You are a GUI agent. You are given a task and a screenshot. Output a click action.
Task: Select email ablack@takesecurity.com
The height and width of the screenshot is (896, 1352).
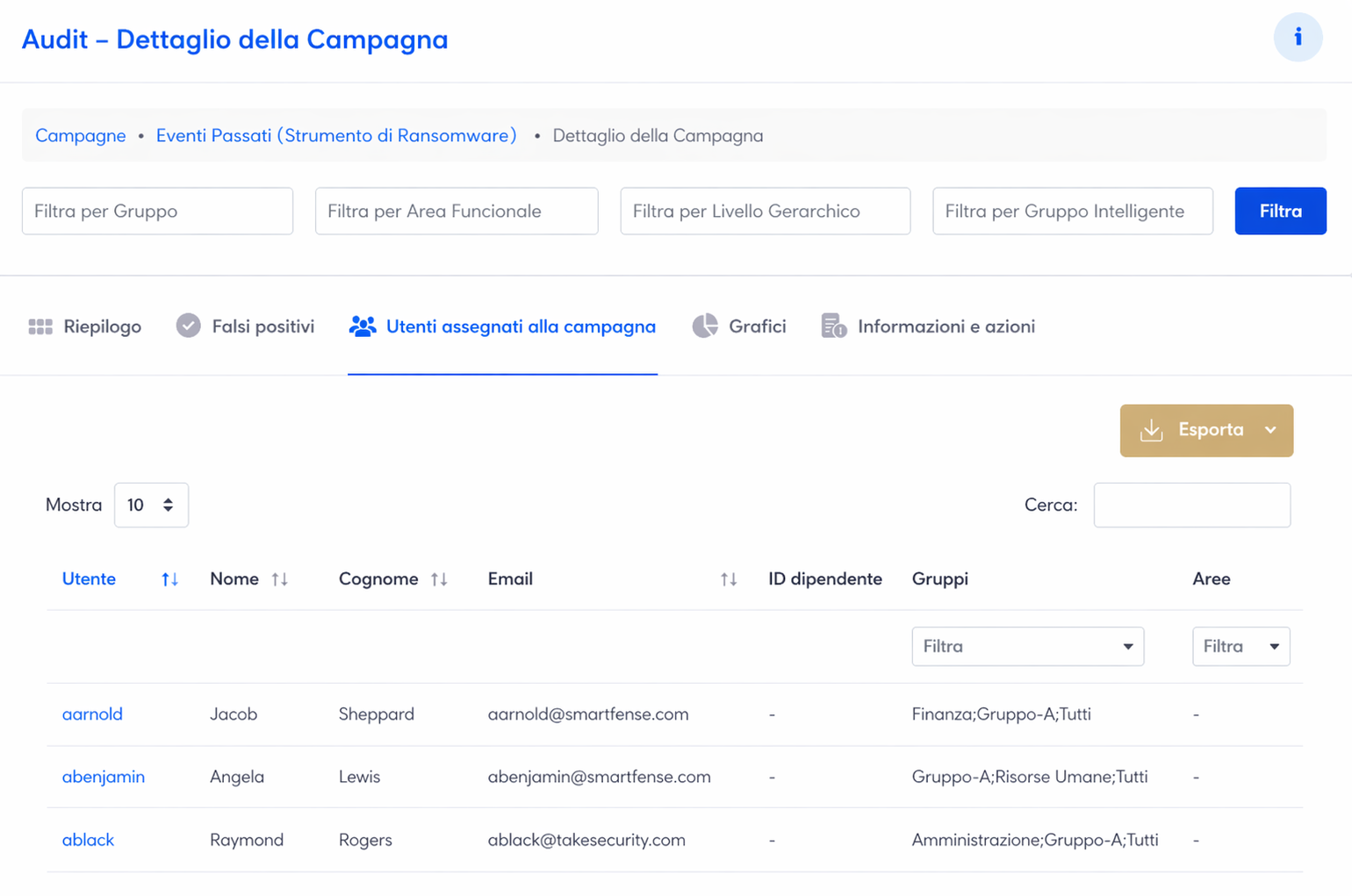pyautogui.click(x=586, y=840)
